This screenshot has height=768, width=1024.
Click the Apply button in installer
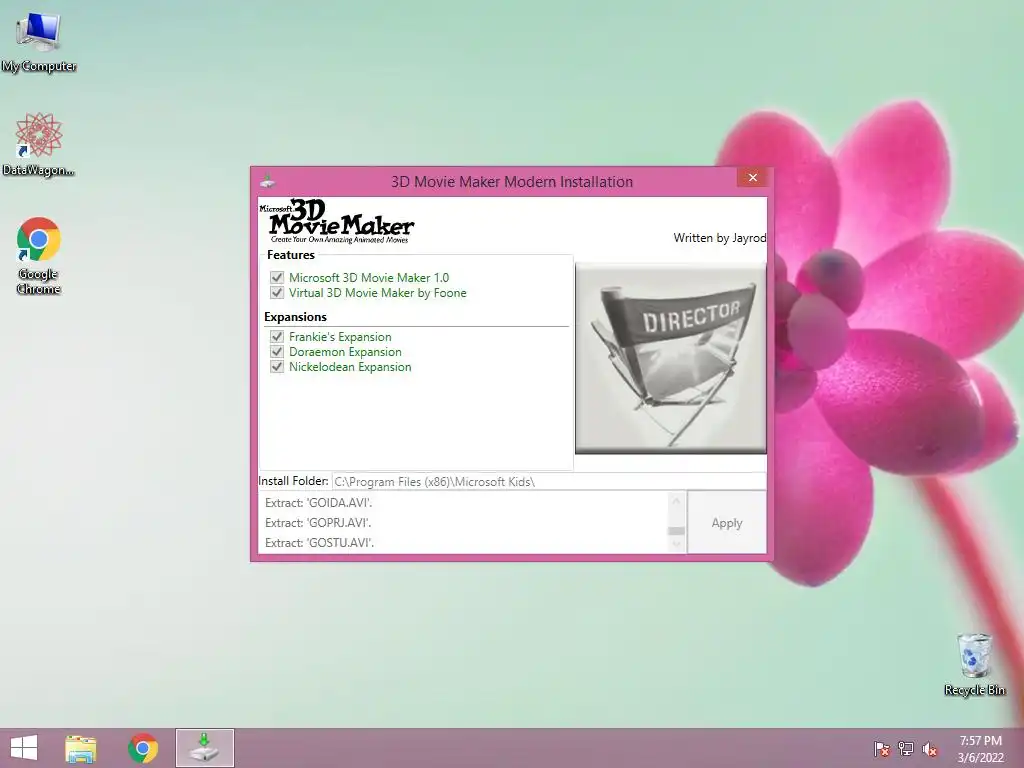coord(727,522)
